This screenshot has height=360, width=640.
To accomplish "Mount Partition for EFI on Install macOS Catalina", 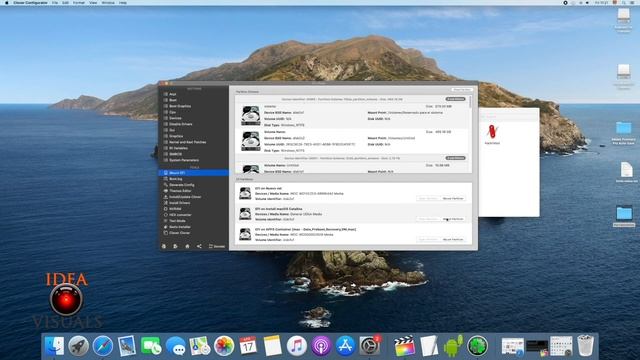I will [453, 219].
